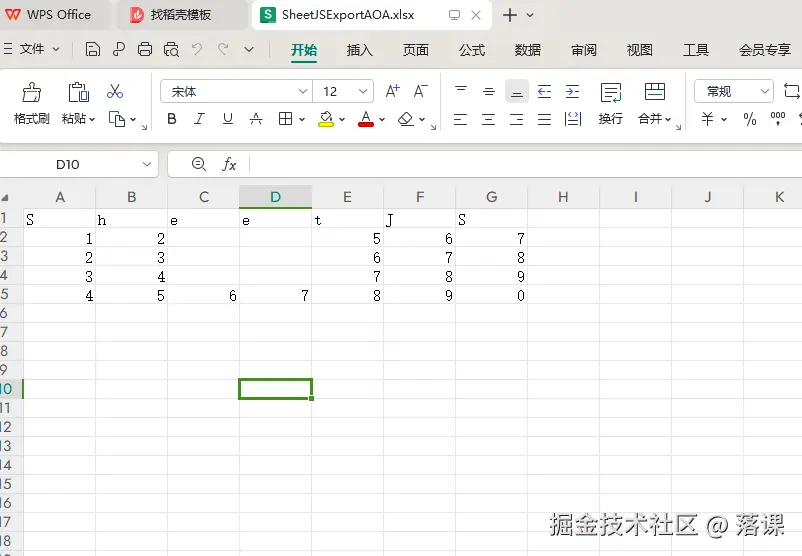802x556 pixels.
Task: Align text right horizontally
Action: (x=517, y=120)
